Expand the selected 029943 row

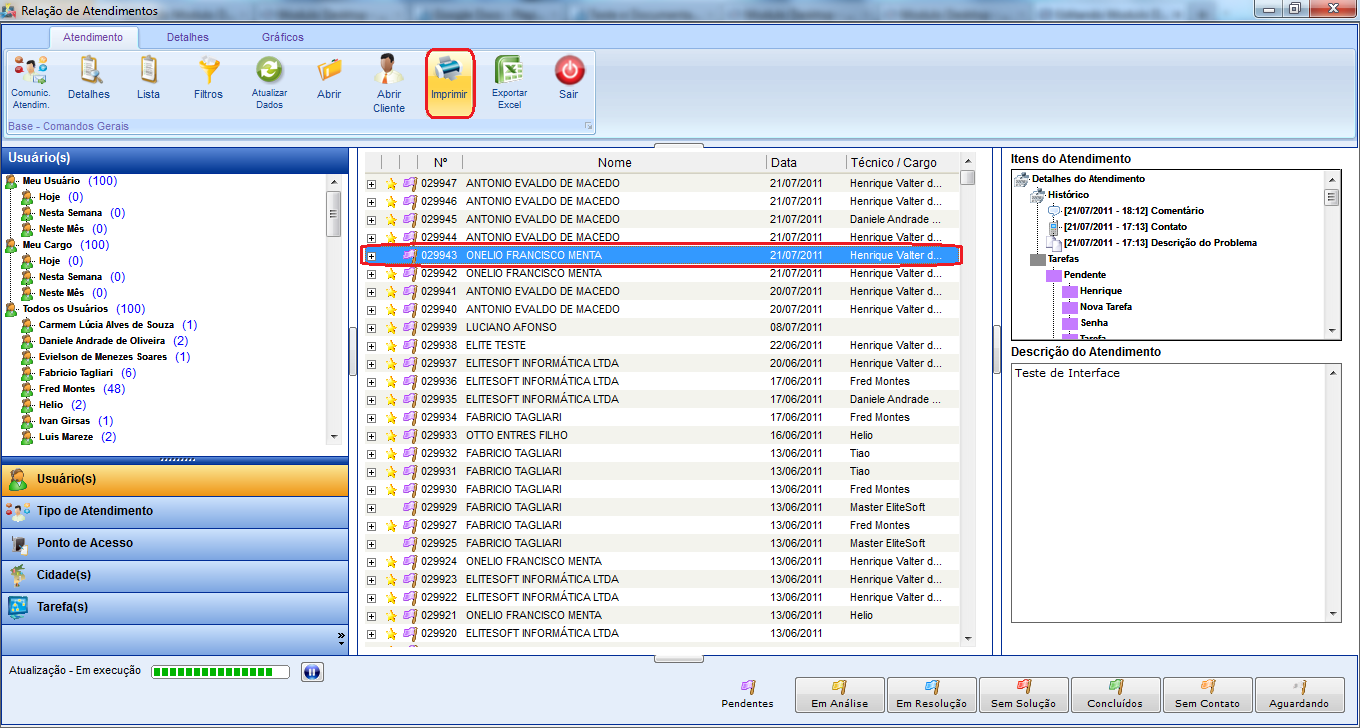[x=371, y=256]
